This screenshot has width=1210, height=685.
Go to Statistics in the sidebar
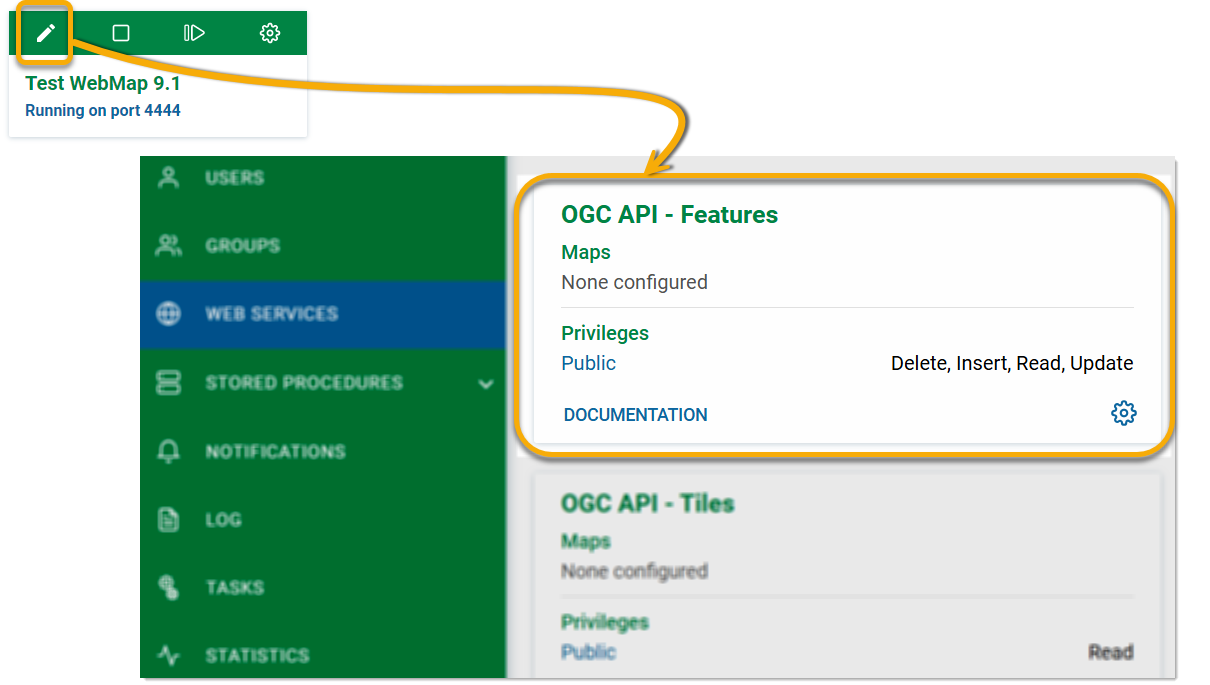coord(257,656)
